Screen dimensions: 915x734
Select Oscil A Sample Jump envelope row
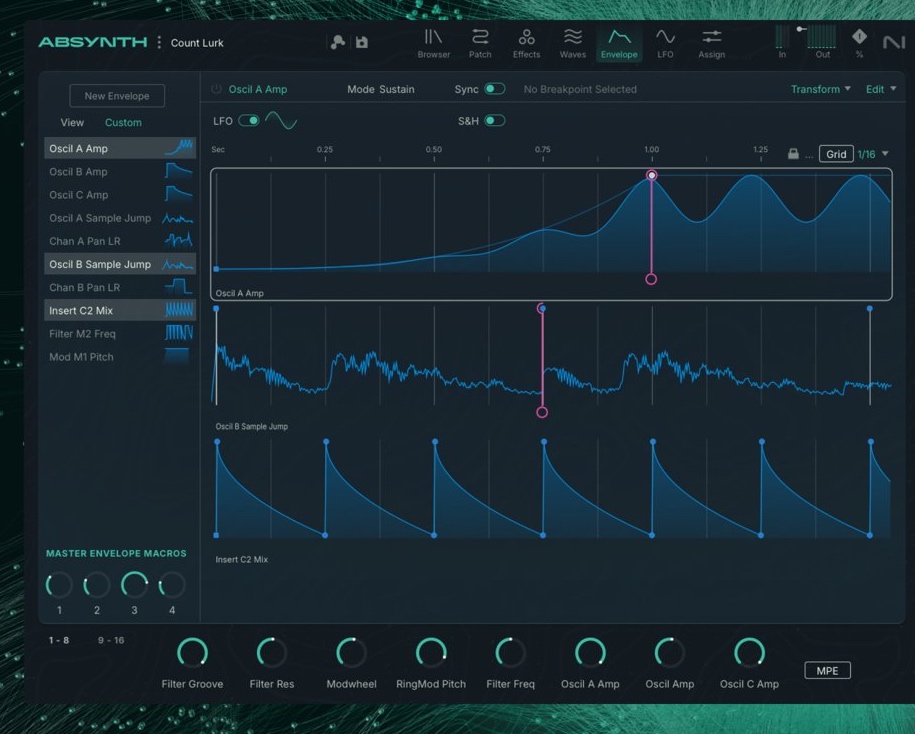pos(120,218)
